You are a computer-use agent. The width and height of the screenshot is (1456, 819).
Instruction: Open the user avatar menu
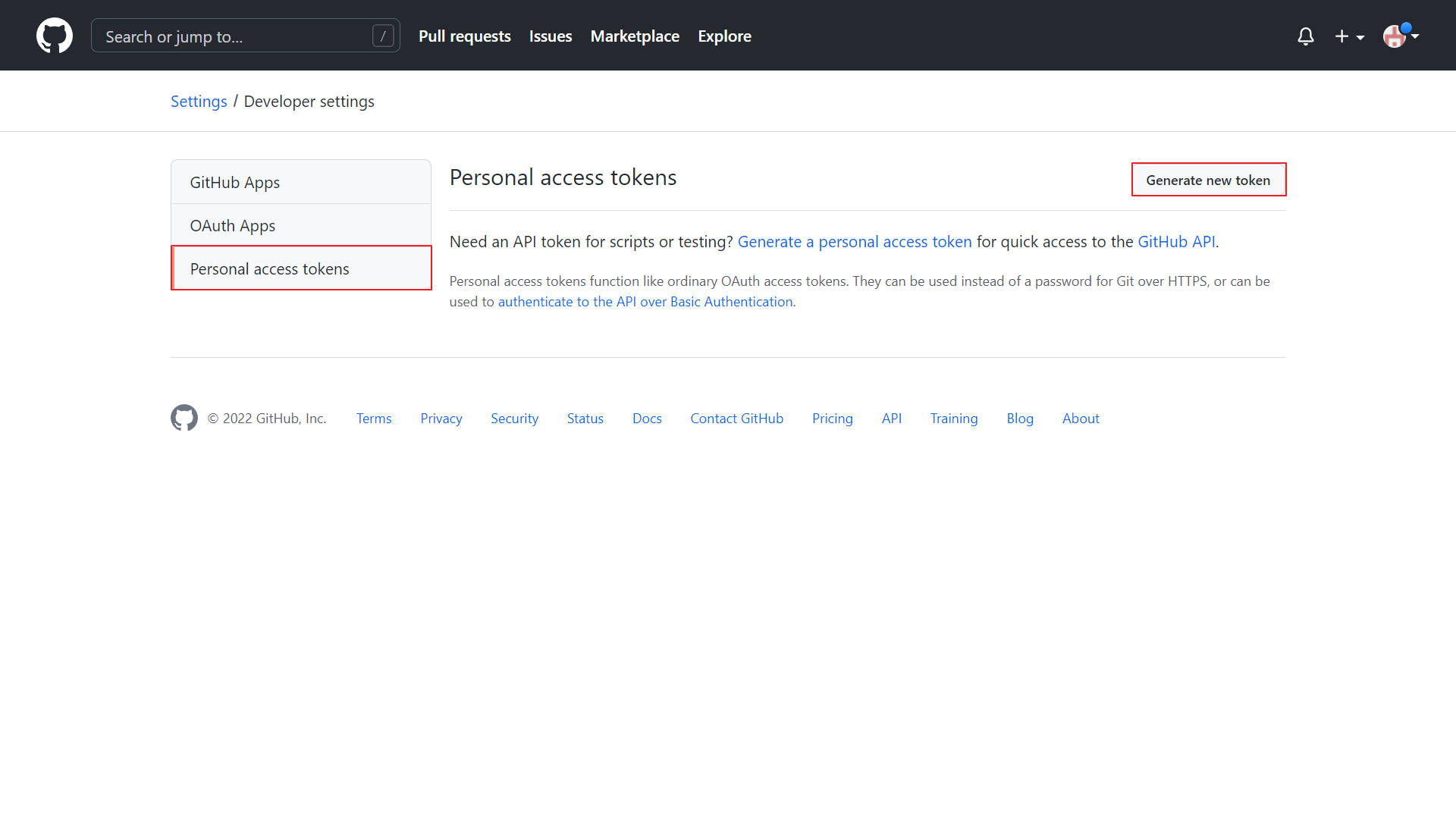[1400, 36]
